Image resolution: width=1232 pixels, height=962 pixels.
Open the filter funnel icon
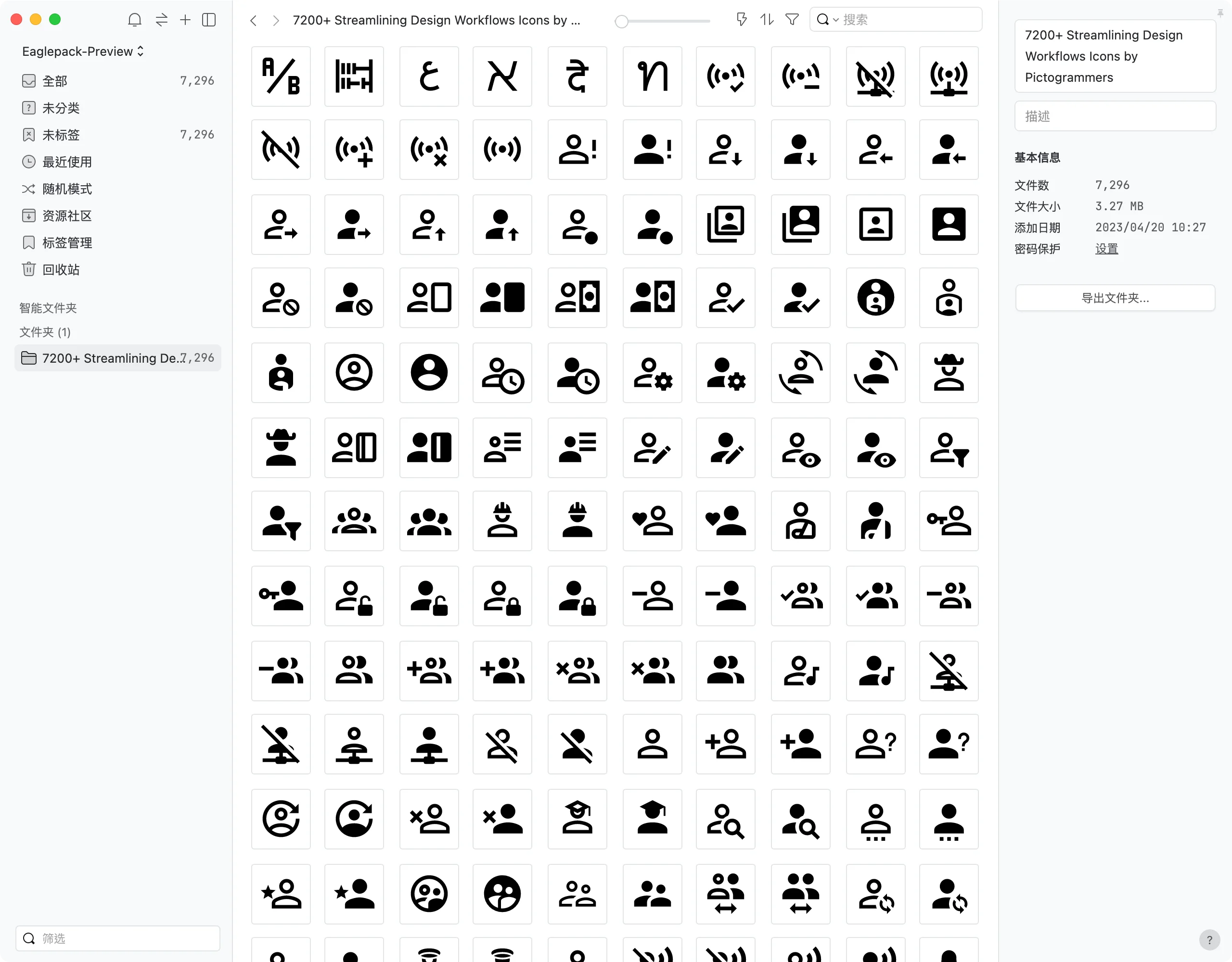coord(792,20)
